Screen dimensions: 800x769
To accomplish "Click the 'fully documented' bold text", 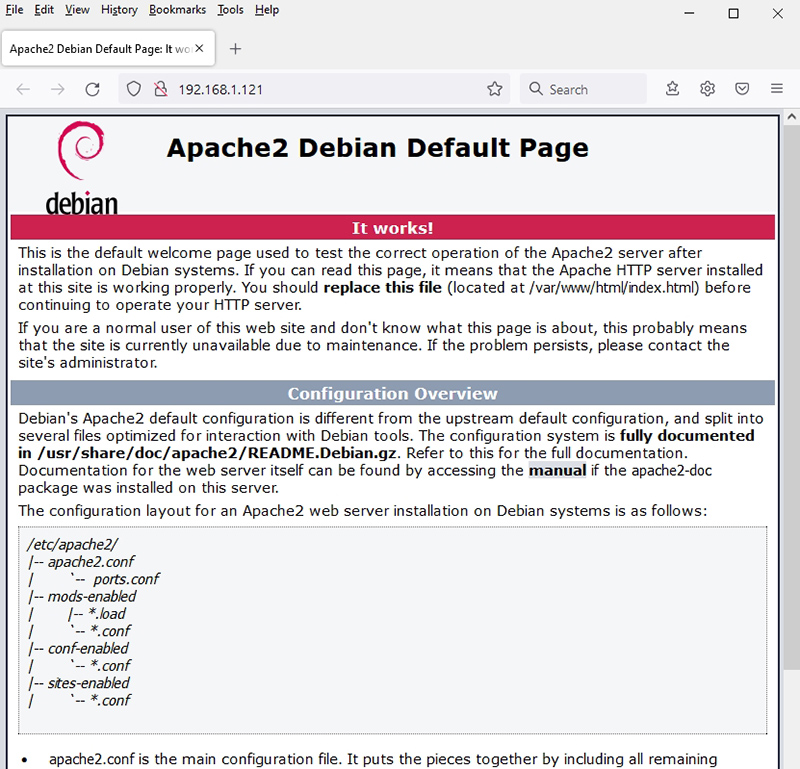I will tap(687, 435).
